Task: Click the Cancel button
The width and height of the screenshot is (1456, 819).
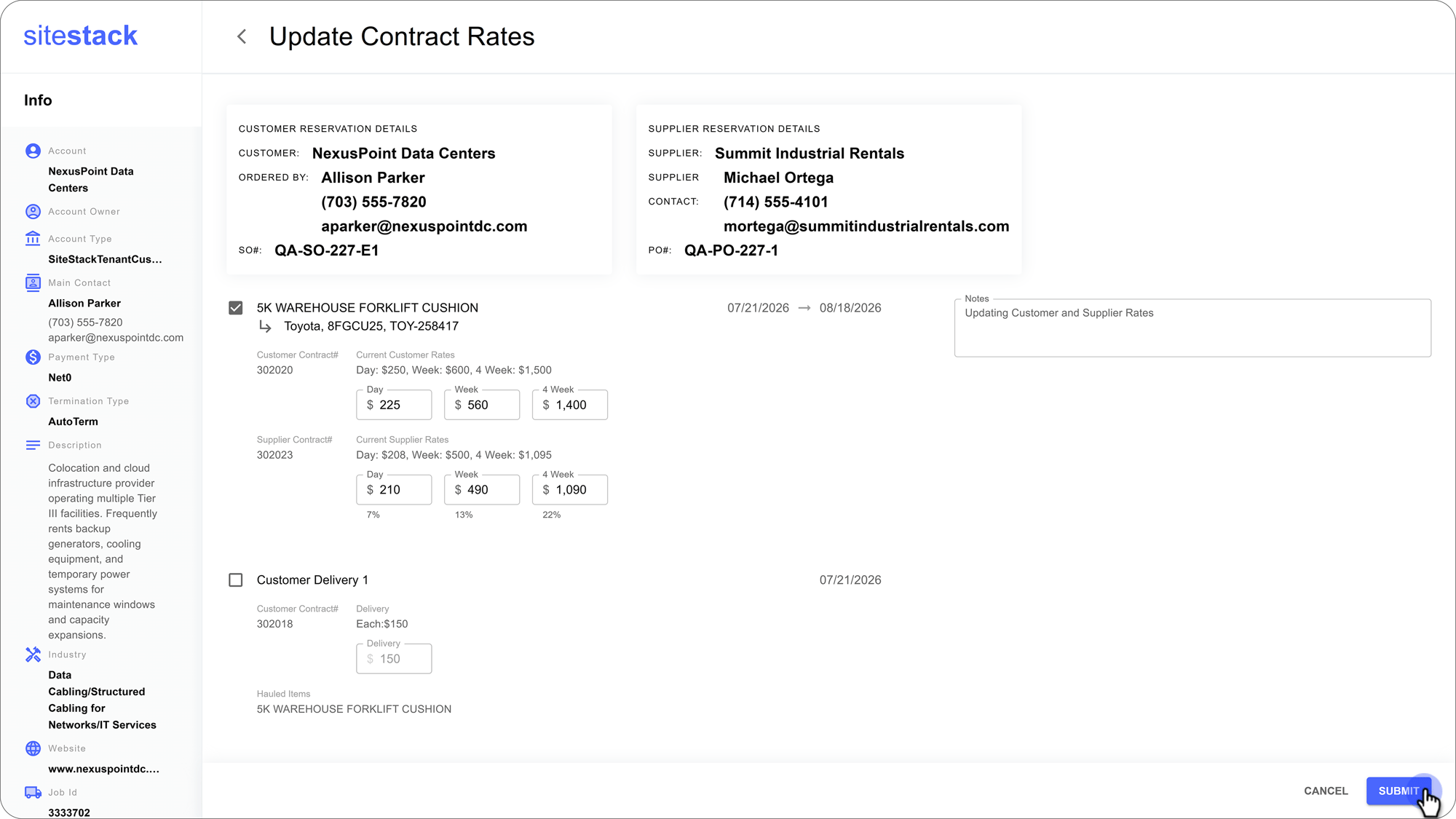Action: tap(1326, 791)
